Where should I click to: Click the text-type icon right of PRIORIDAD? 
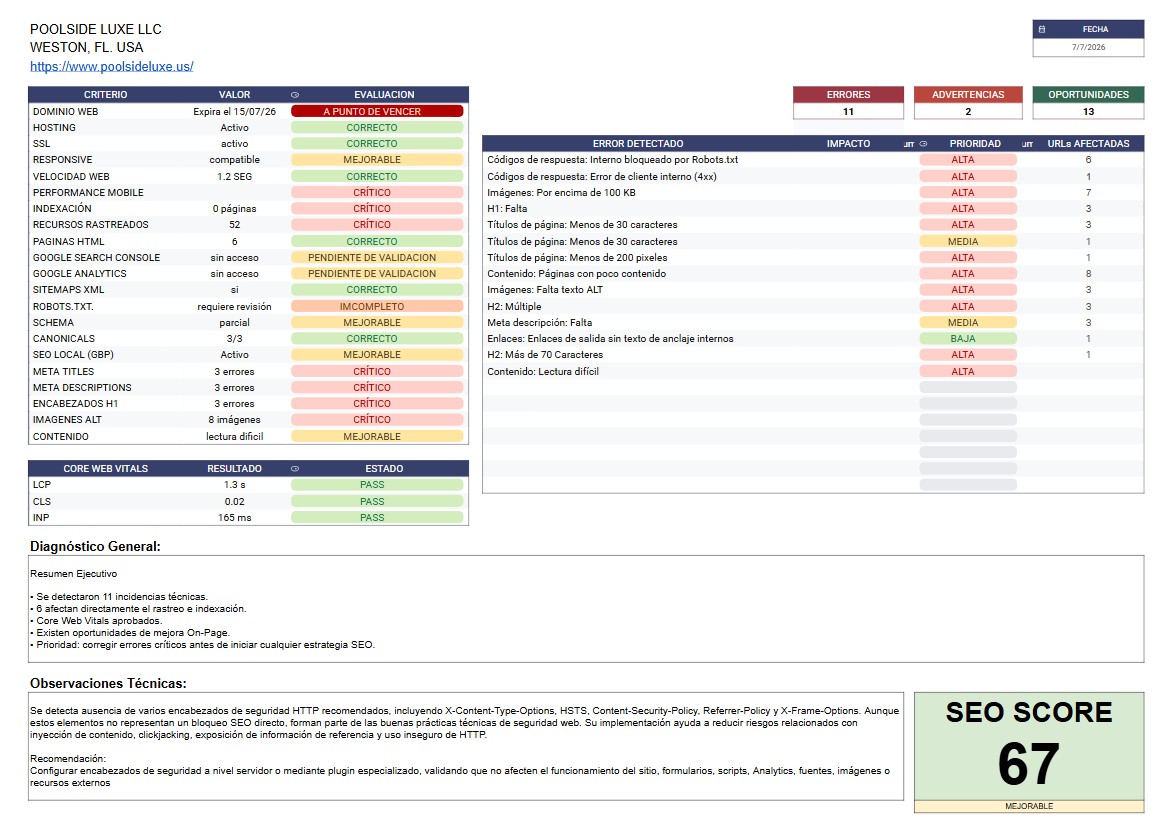[x=1027, y=144]
